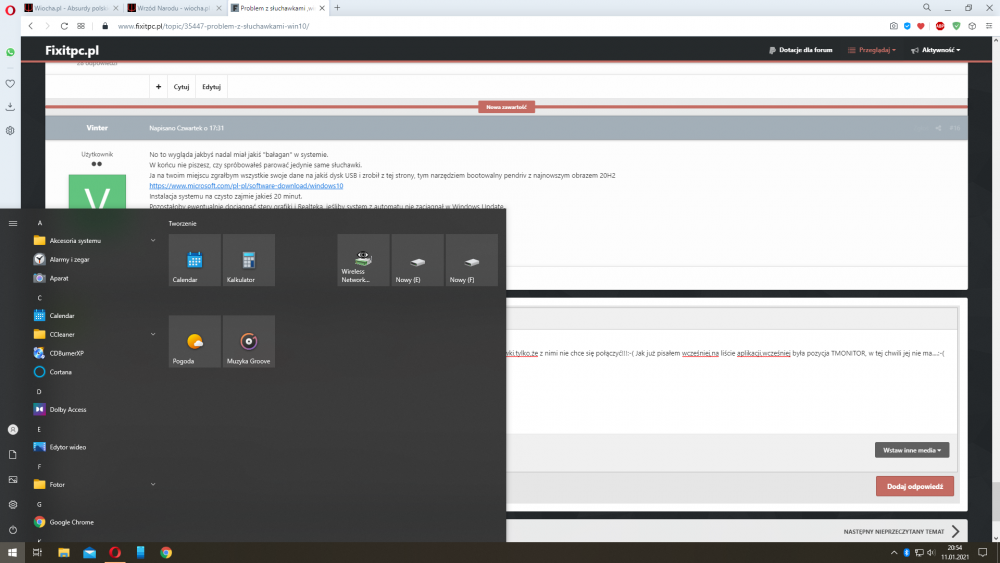Open the Przeglądaj menu on Fixitpc.pl

coord(870,50)
